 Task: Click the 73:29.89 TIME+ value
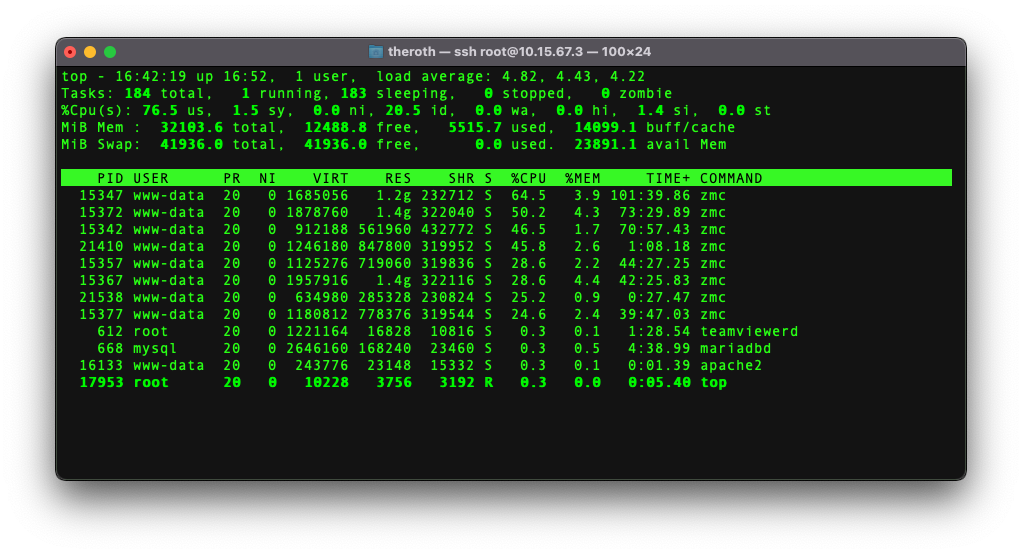654,212
